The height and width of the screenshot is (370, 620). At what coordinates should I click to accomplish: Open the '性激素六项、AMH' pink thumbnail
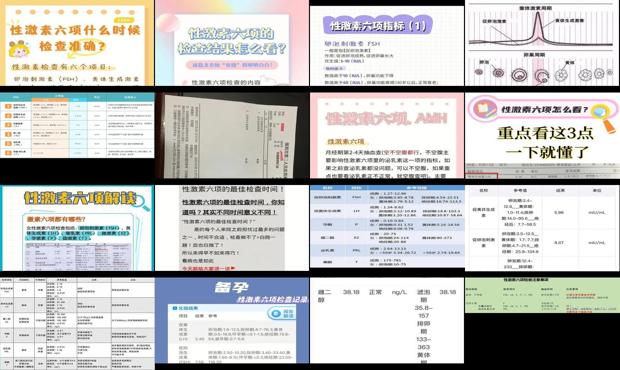(387, 136)
